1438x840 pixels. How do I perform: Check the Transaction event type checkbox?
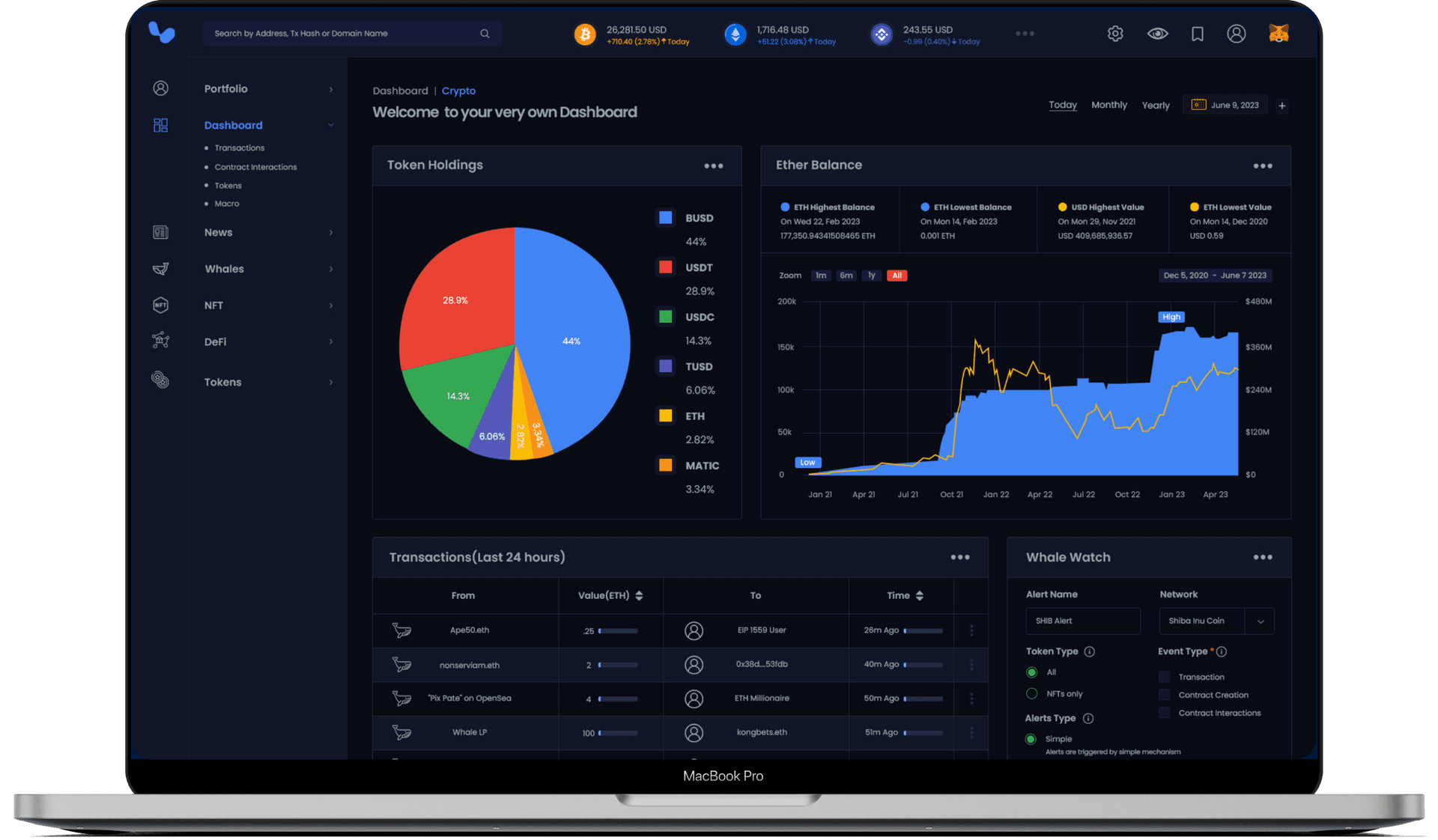tap(1164, 677)
